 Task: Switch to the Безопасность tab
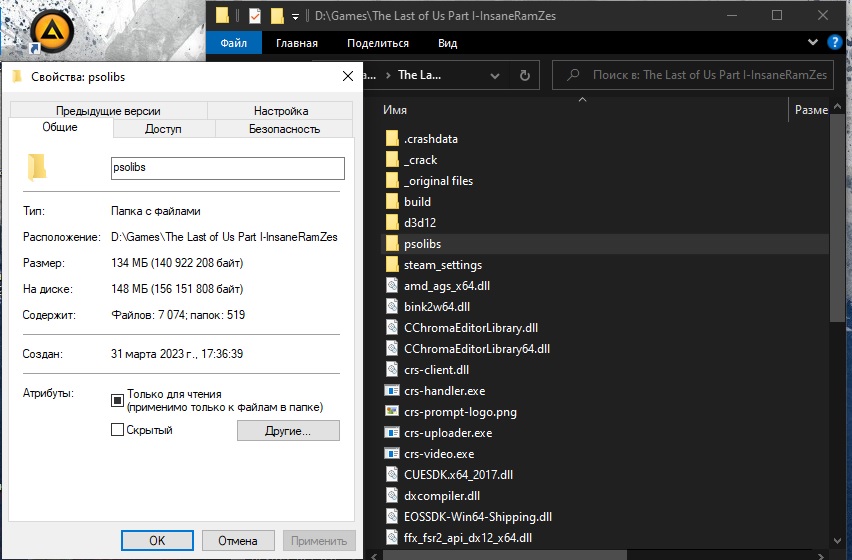click(284, 129)
